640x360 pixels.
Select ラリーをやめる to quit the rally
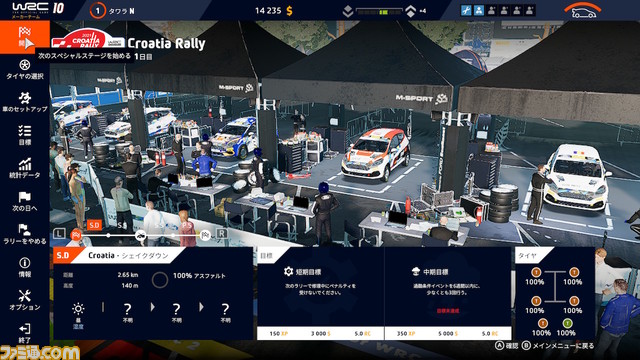click(x=24, y=234)
